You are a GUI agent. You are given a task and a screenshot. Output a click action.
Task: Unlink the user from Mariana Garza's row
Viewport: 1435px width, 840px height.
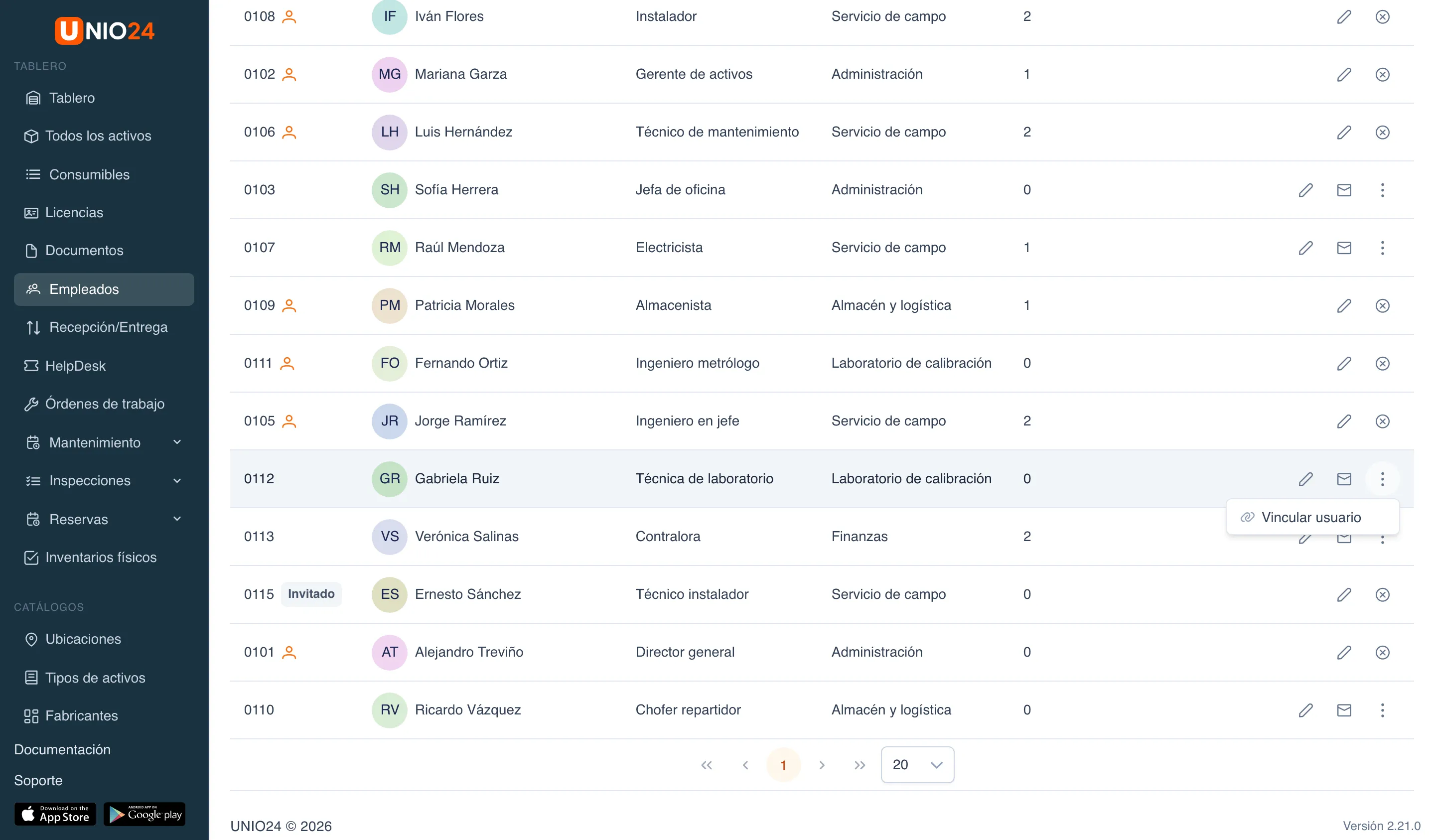1382,75
